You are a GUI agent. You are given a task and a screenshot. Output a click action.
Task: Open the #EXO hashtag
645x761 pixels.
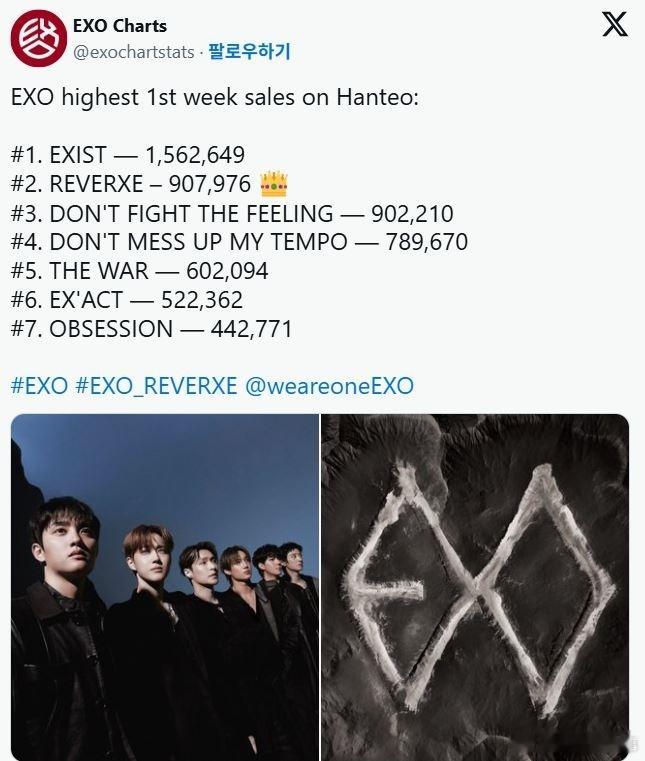coord(39,386)
